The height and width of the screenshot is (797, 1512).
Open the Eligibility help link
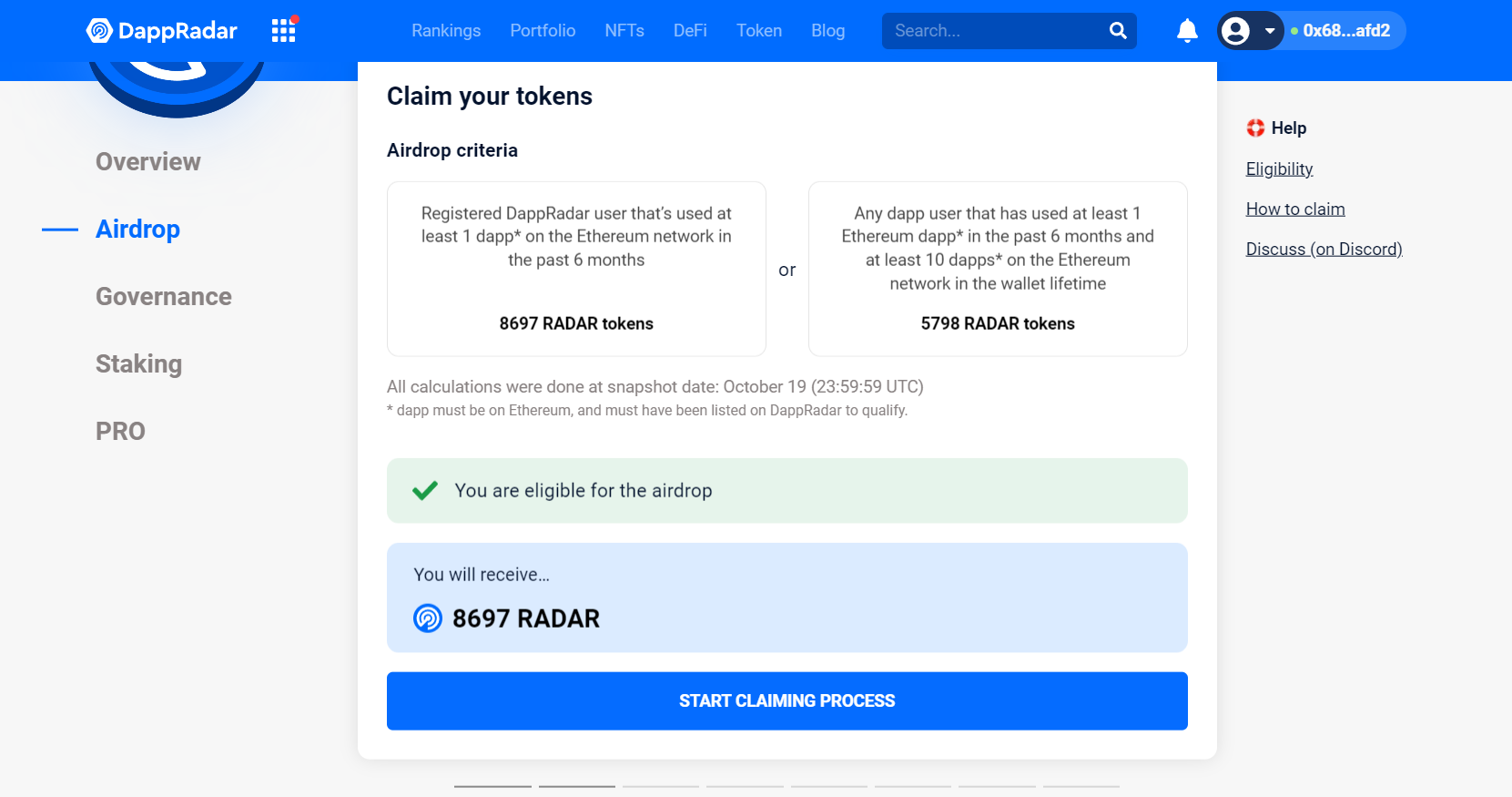(1279, 169)
